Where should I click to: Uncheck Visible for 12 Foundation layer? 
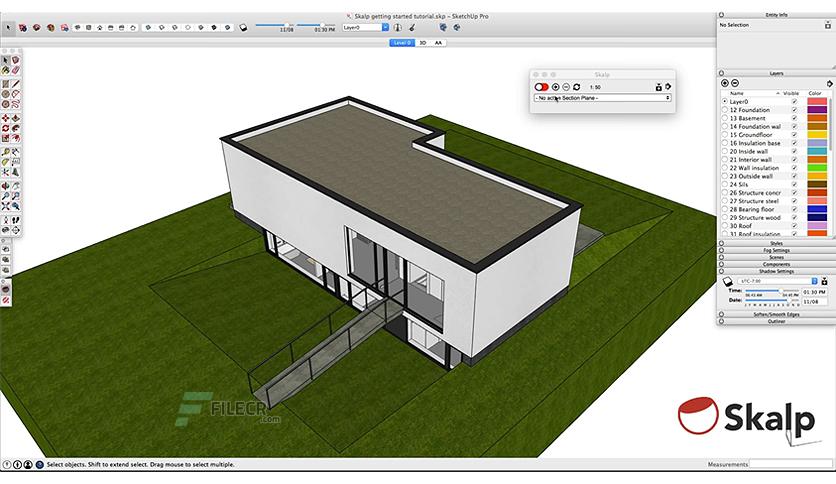pos(794,110)
